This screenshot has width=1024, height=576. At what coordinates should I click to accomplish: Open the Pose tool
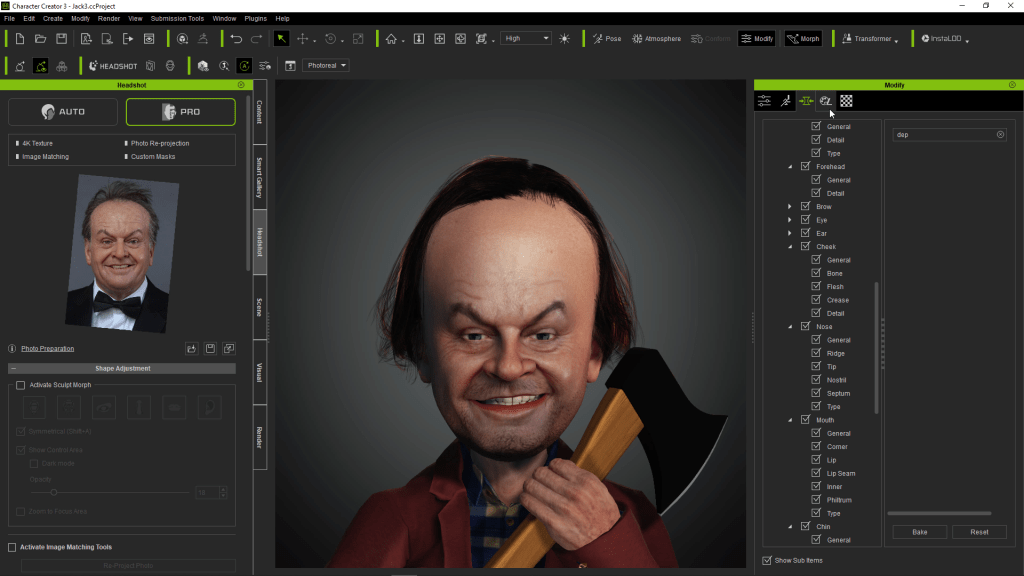coord(606,39)
